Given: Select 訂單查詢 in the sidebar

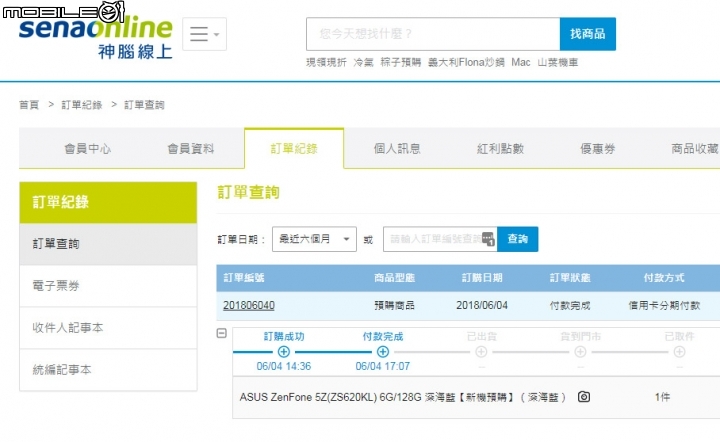Looking at the screenshot, I should click(x=108, y=244).
